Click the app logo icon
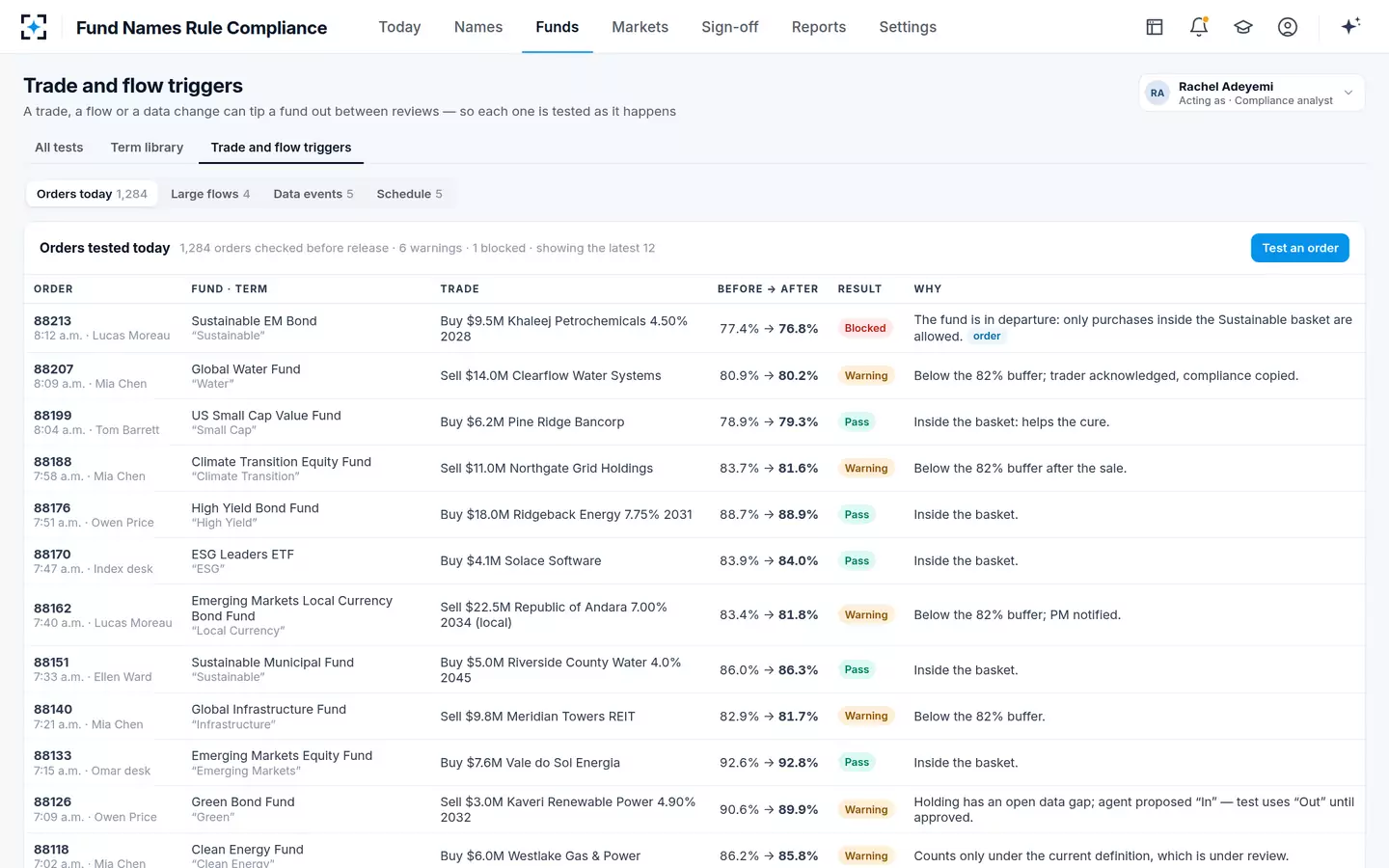The image size is (1389, 868). (x=34, y=27)
